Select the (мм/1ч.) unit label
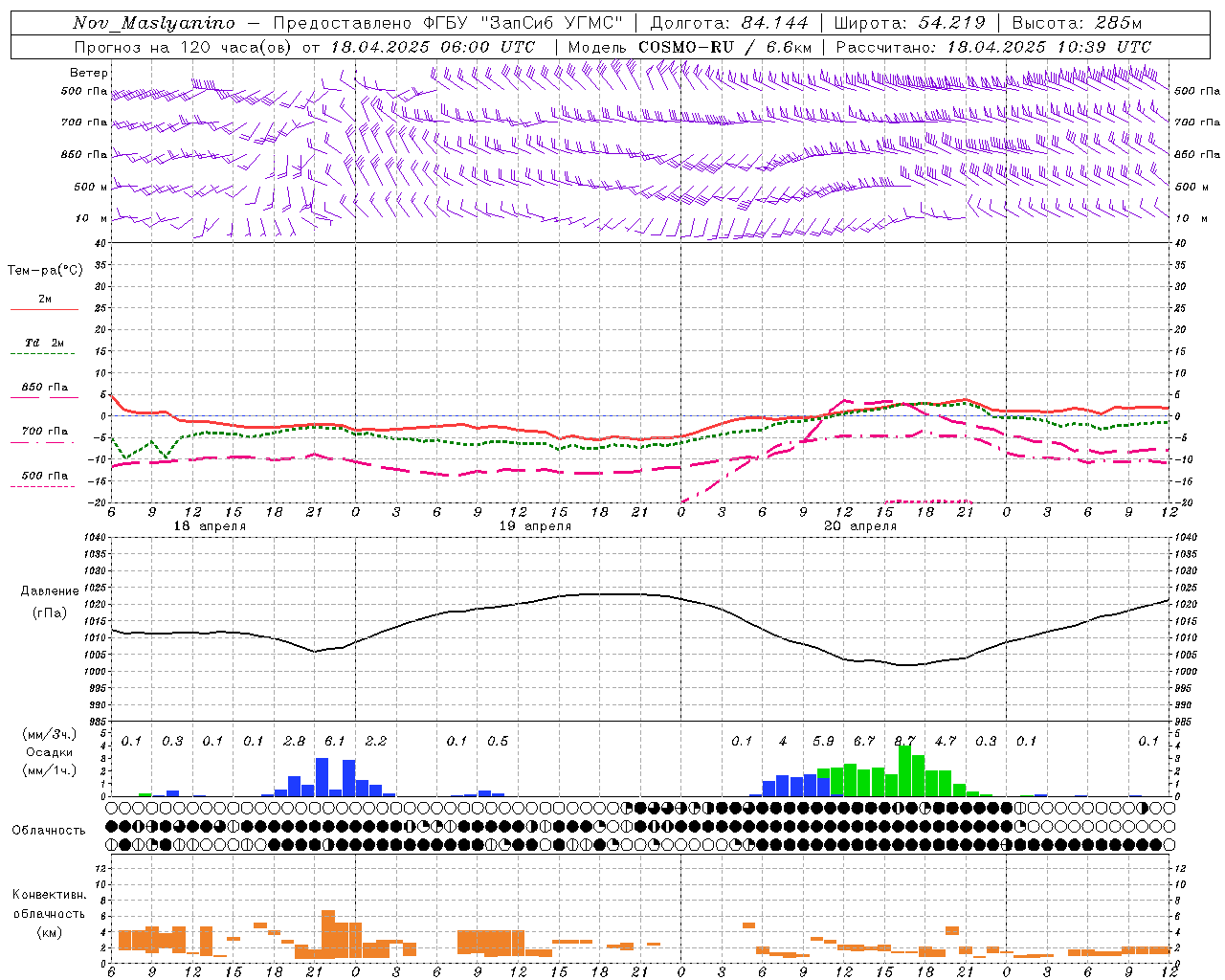This screenshot has height=980, width=1225. pyautogui.click(x=49, y=771)
